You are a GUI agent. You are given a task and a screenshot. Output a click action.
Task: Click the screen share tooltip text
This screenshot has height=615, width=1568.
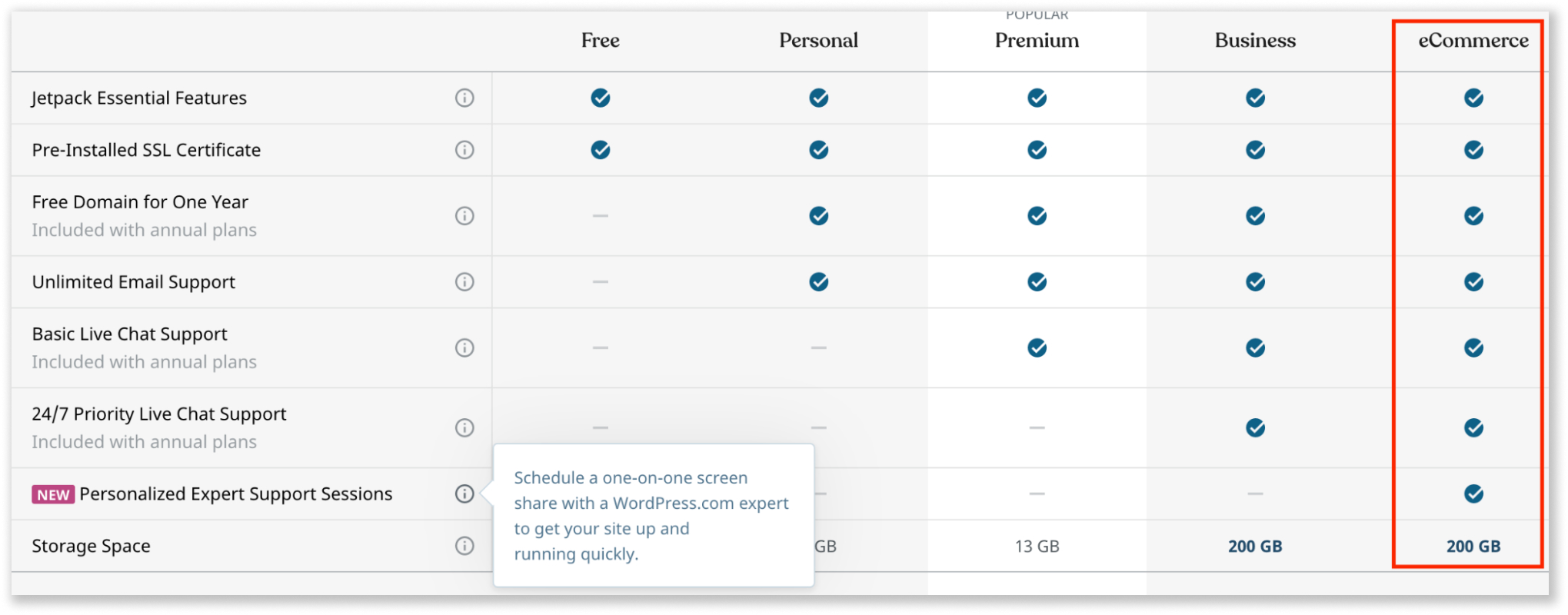tap(651, 516)
